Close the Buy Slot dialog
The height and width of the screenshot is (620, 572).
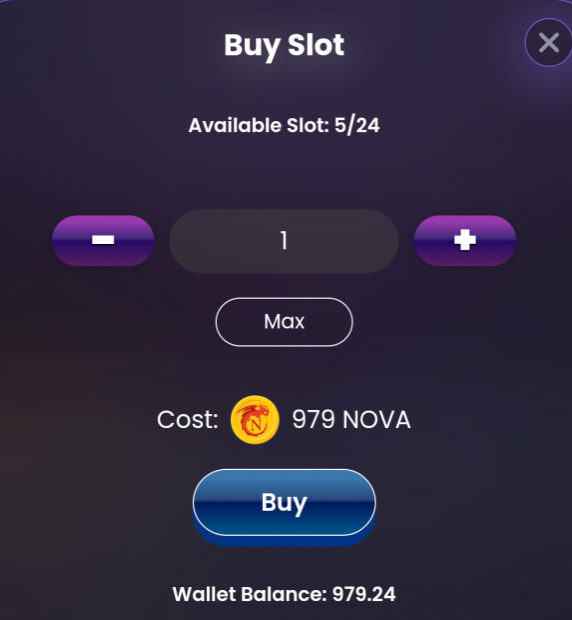click(x=548, y=42)
